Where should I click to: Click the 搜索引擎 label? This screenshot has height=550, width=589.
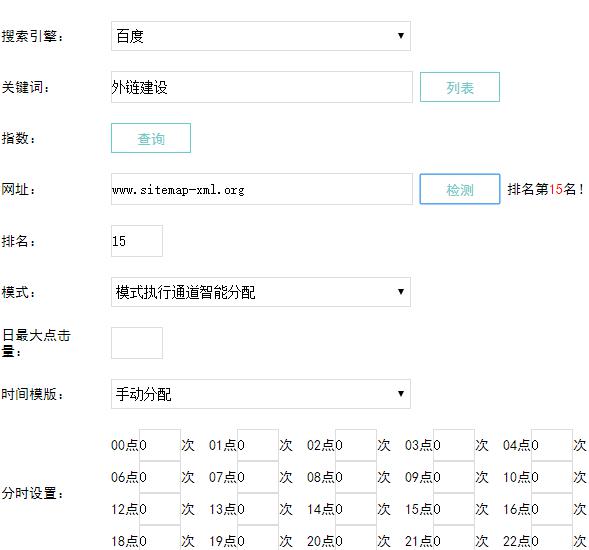[x=33, y=36]
